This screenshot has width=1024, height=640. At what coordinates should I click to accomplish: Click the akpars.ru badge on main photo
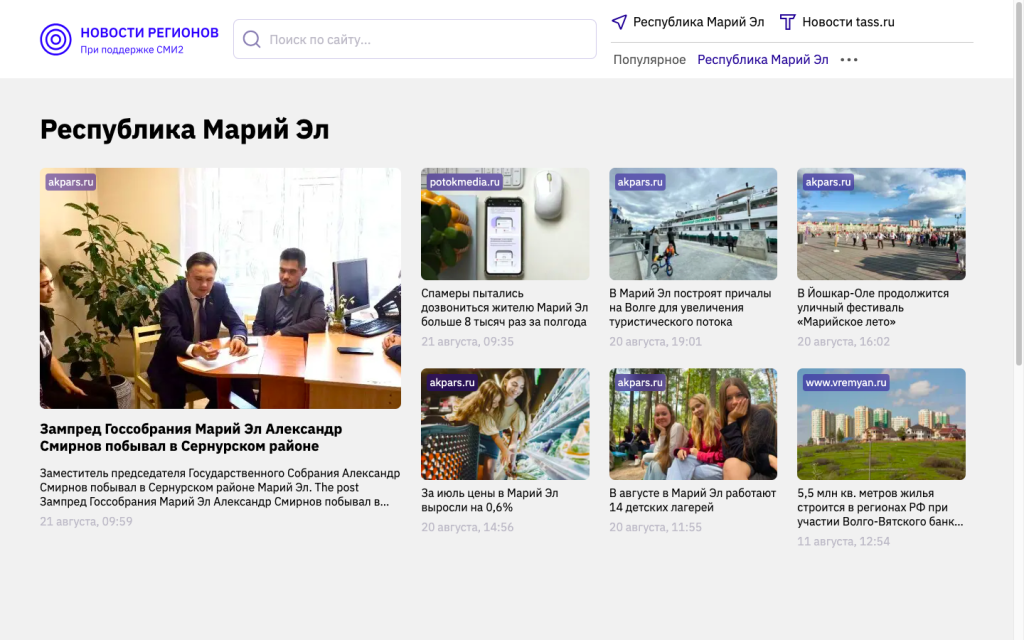pos(71,182)
